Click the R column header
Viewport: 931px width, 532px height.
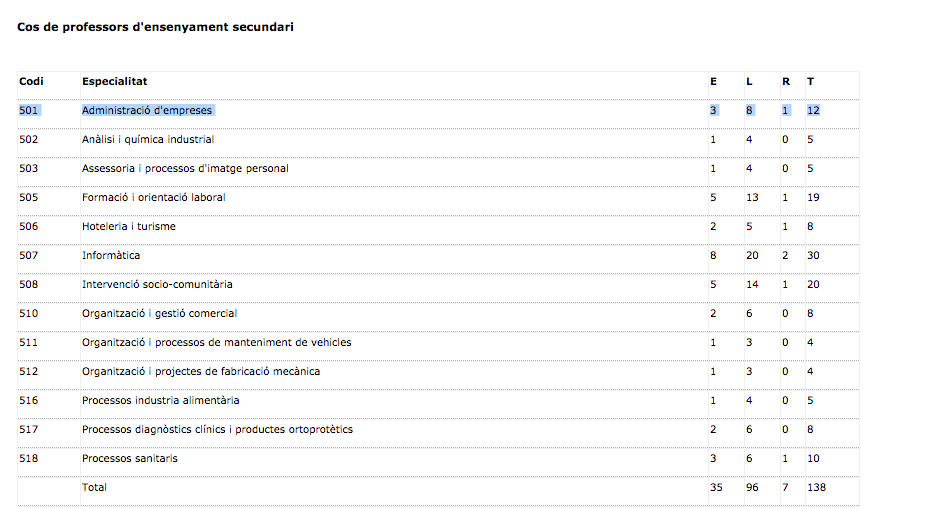[x=786, y=81]
